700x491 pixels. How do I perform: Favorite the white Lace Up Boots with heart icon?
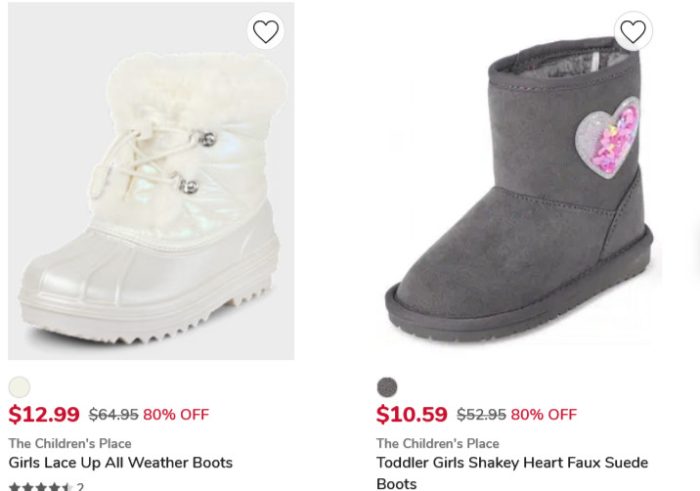tap(265, 32)
